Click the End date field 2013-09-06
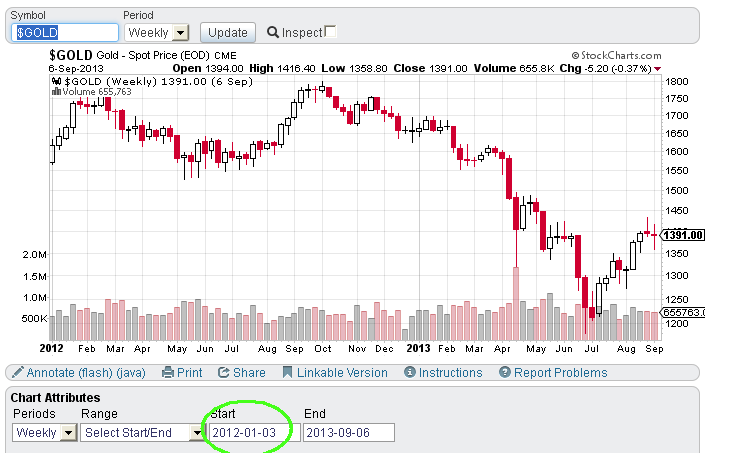Image resolution: width=733 pixels, height=453 pixels. 349,432
